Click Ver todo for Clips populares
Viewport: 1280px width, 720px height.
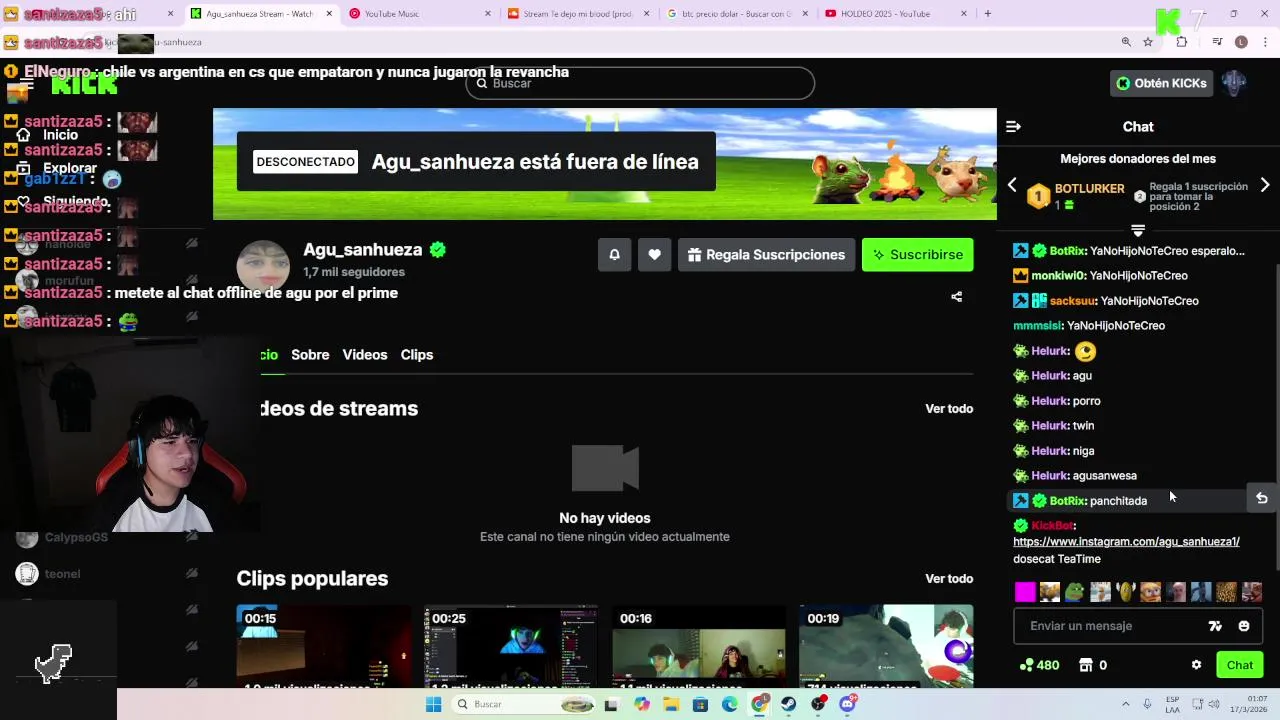pos(949,579)
